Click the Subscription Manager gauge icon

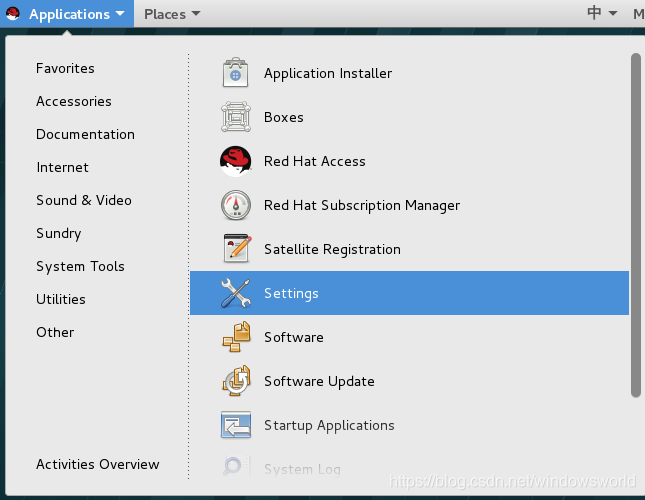(x=236, y=205)
